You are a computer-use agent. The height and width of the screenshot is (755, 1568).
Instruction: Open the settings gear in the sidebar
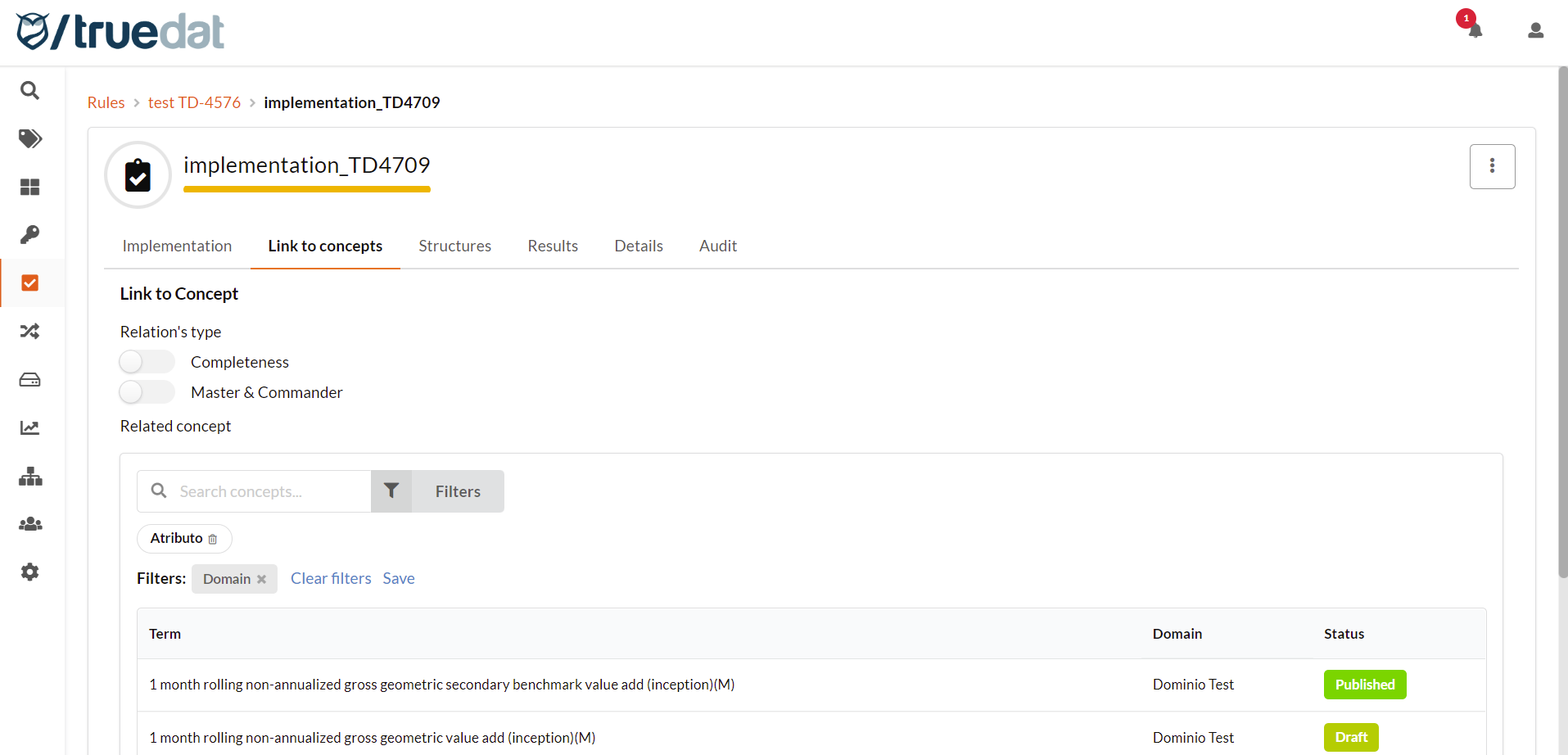point(29,572)
